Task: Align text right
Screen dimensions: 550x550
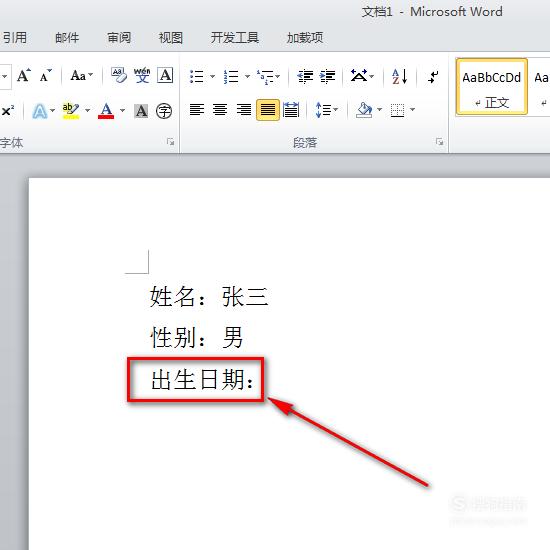Action: [x=244, y=110]
